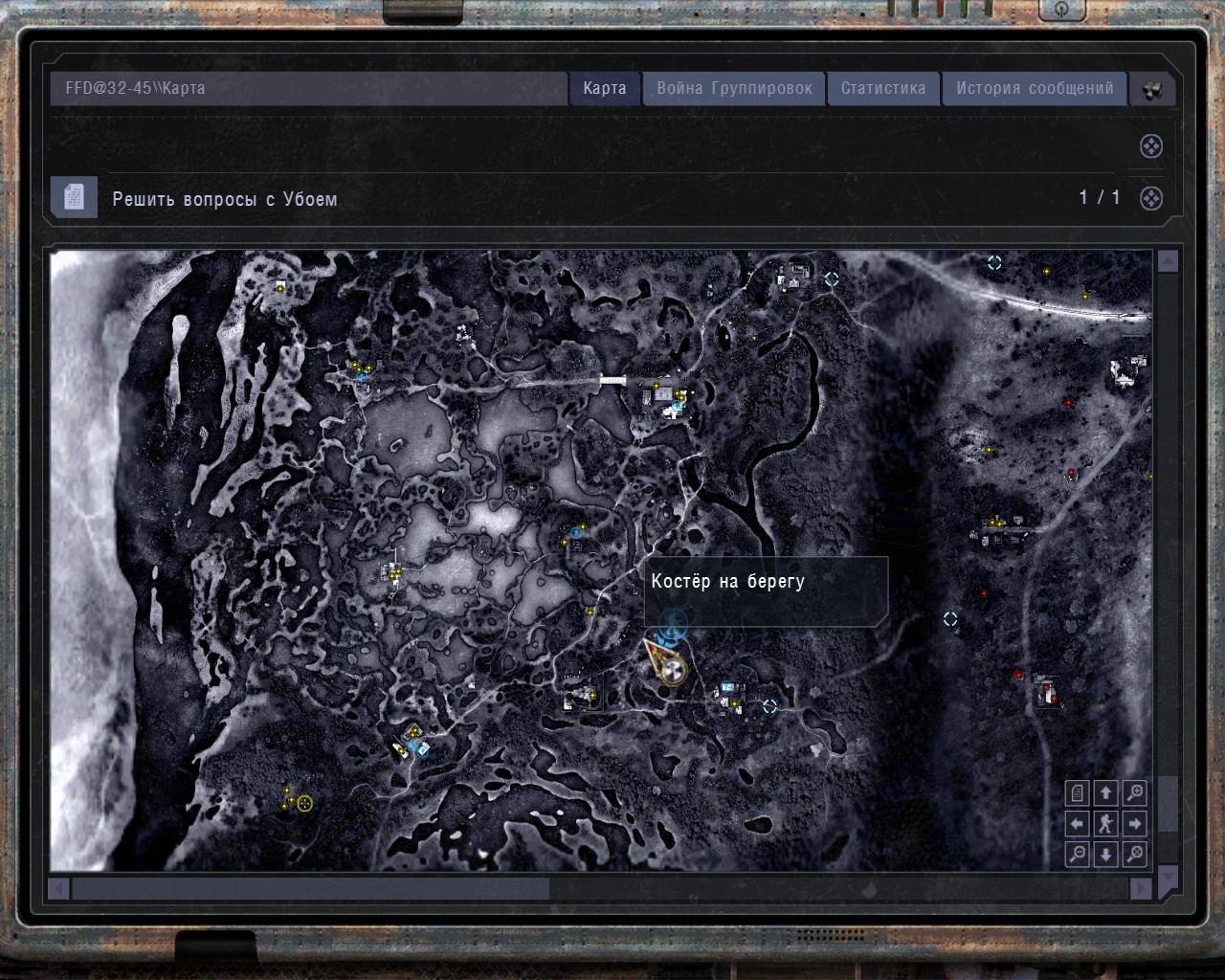Image resolution: width=1225 pixels, height=980 pixels.
Task: Open the Статистика tab
Action: click(x=883, y=89)
